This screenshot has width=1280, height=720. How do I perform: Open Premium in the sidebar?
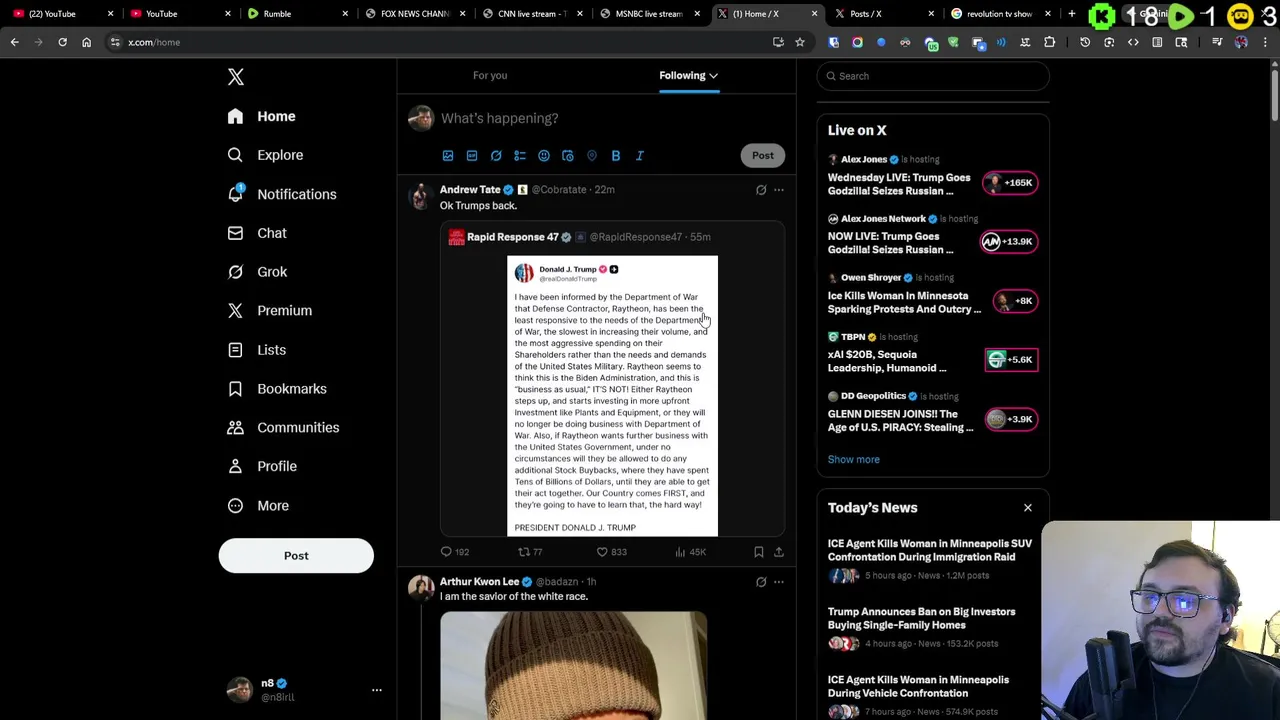pyautogui.click(x=270, y=311)
